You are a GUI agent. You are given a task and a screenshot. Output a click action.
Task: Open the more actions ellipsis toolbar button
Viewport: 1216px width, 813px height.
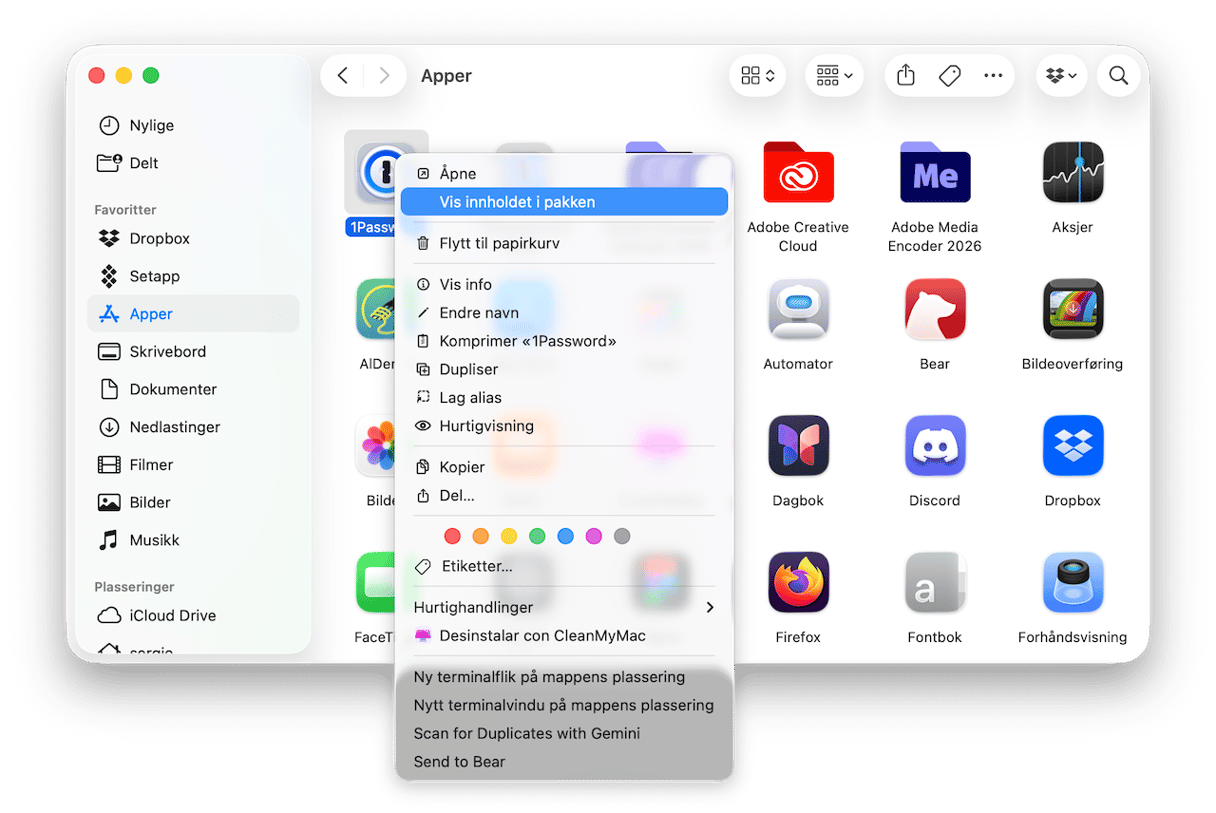[x=993, y=76]
